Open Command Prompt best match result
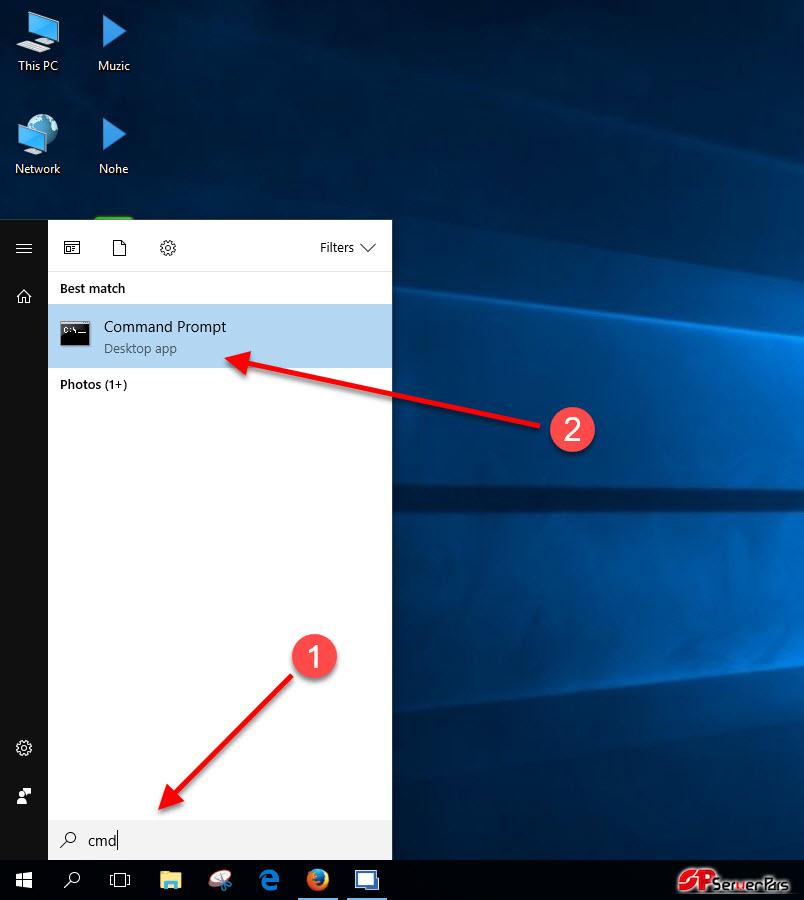The height and width of the screenshot is (900, 804). pos(220,336)
